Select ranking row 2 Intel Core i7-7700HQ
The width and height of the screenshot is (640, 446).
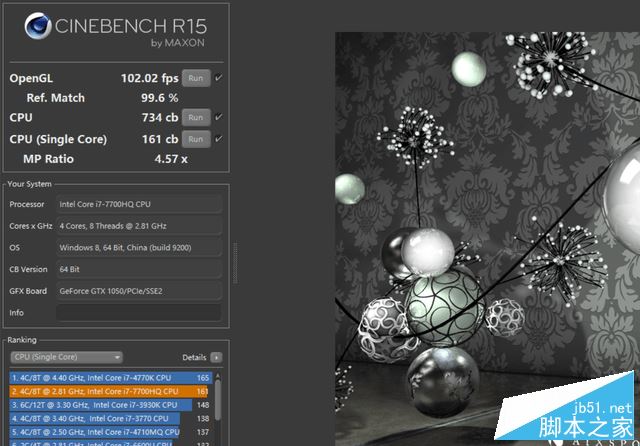point(109,391)
